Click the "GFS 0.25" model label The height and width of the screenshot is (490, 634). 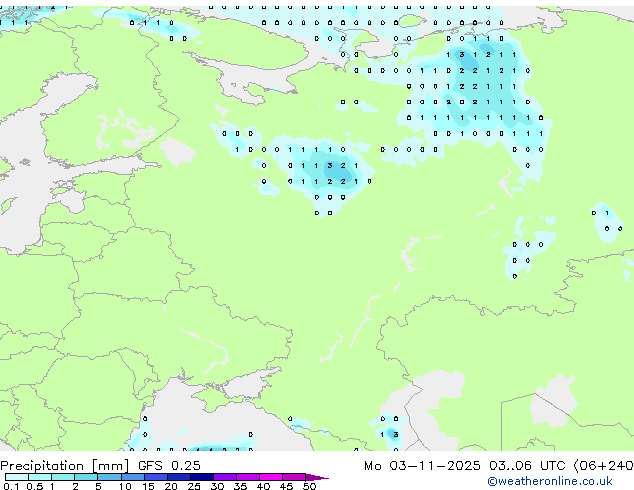(169, 466)
